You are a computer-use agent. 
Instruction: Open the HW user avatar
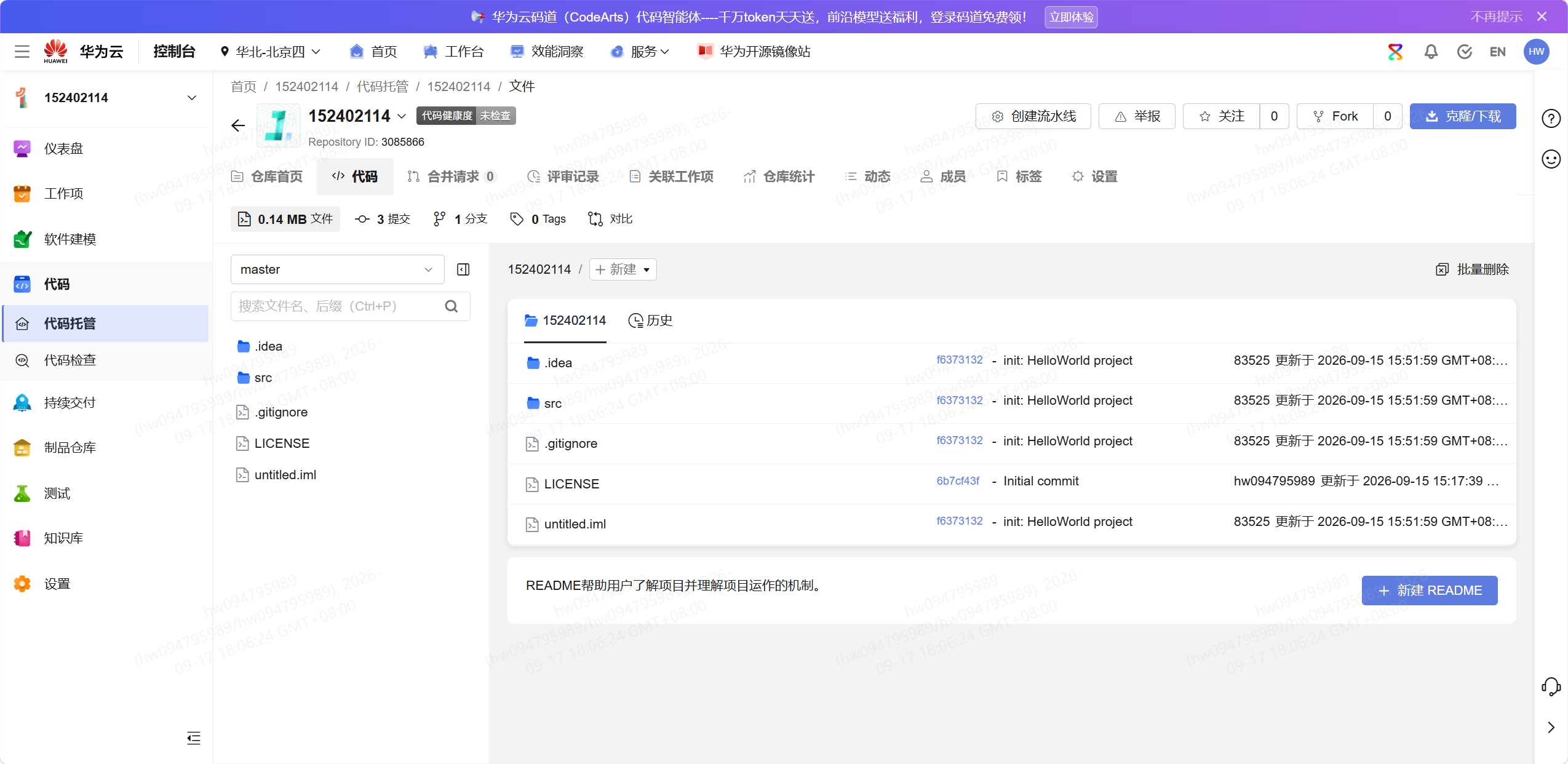pyautogui.click(x=1536, y=52)
